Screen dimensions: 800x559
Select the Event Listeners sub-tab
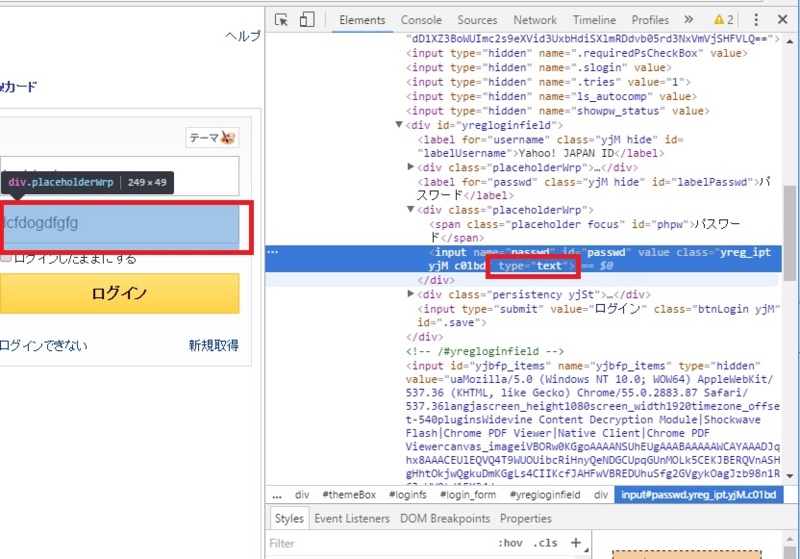(x=352, y=518)
